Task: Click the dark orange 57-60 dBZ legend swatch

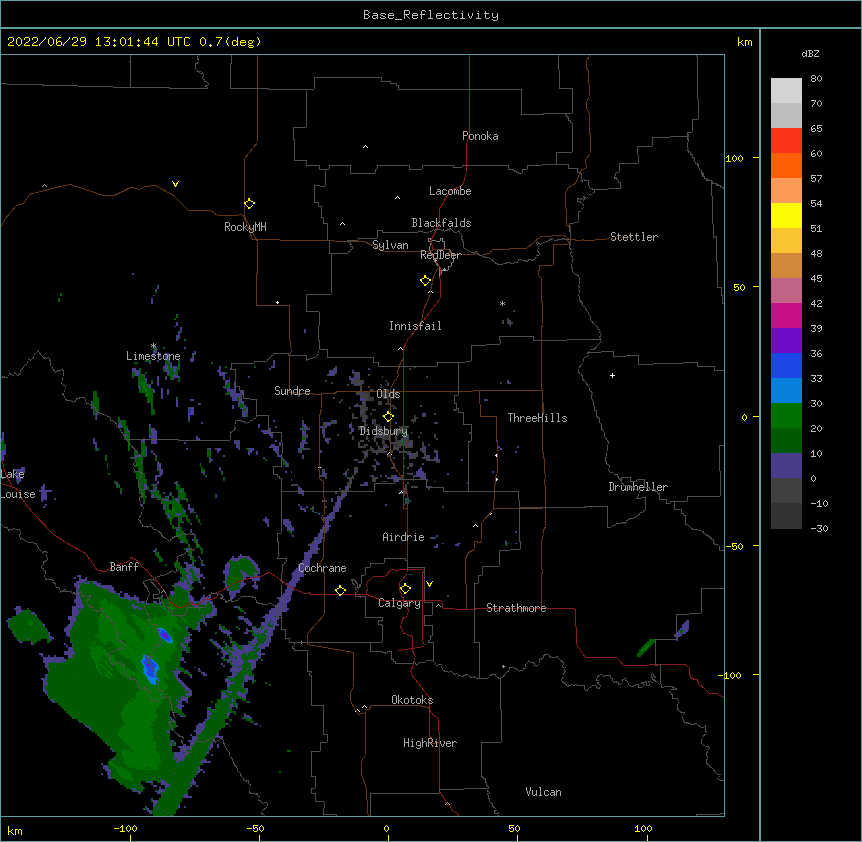Action: 786,165
